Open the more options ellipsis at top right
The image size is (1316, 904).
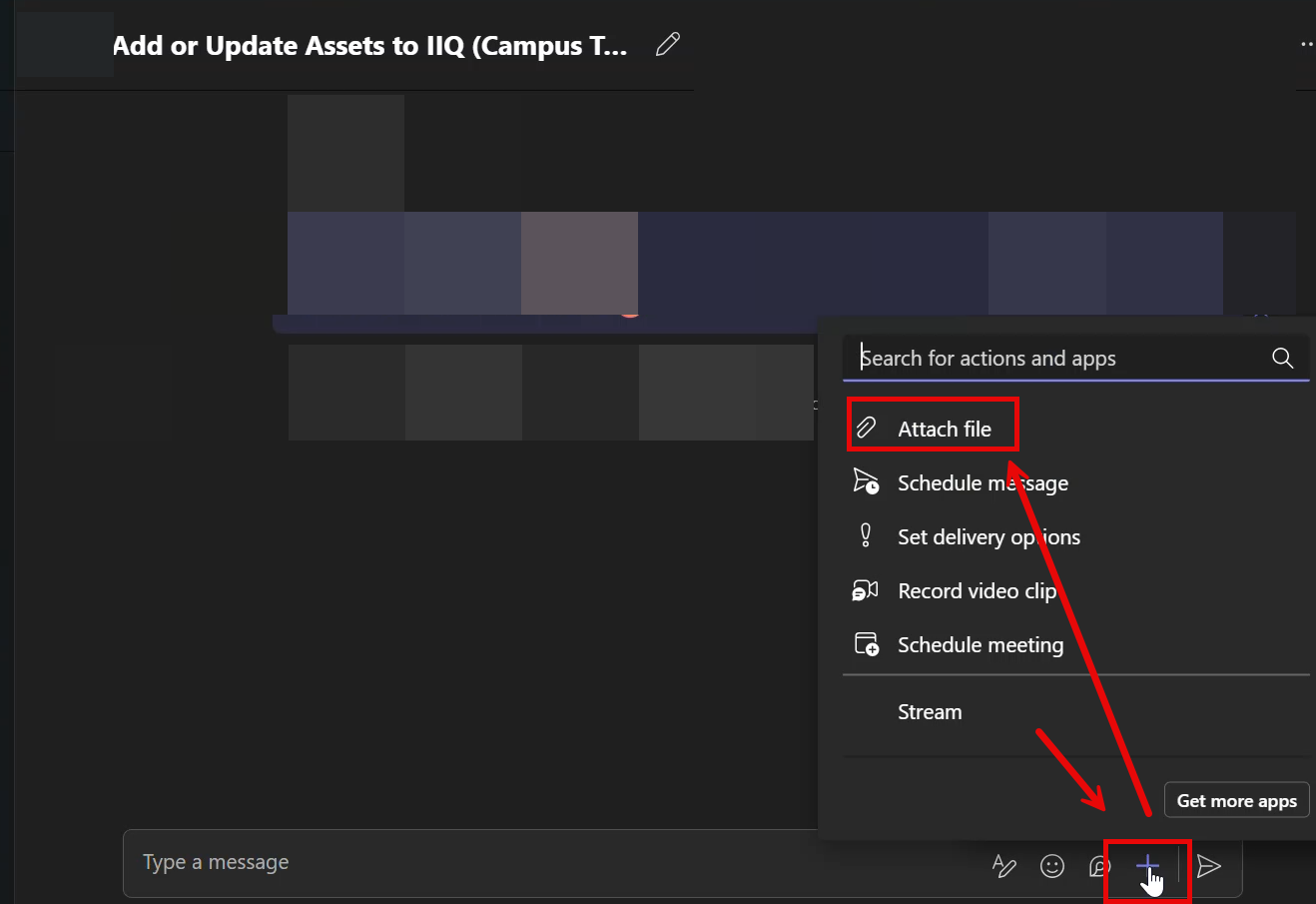1306,44
